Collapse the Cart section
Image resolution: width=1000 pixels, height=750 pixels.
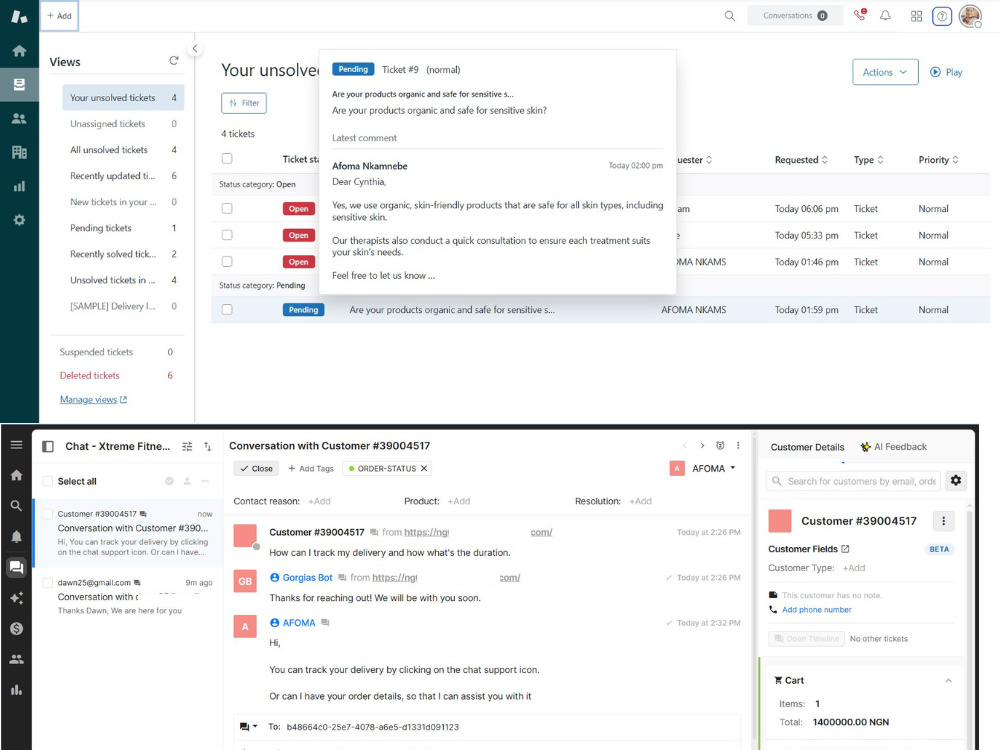tap(948, 680)
